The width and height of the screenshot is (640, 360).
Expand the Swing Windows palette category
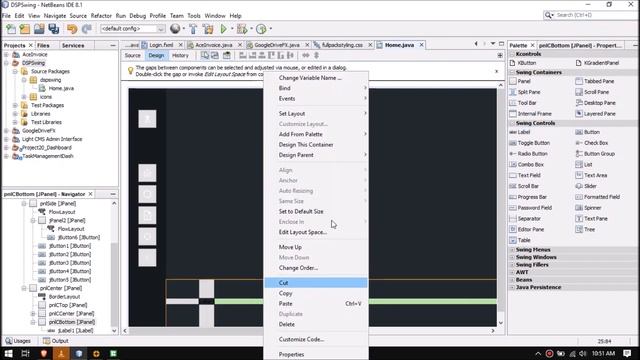[x=512, y=257]
